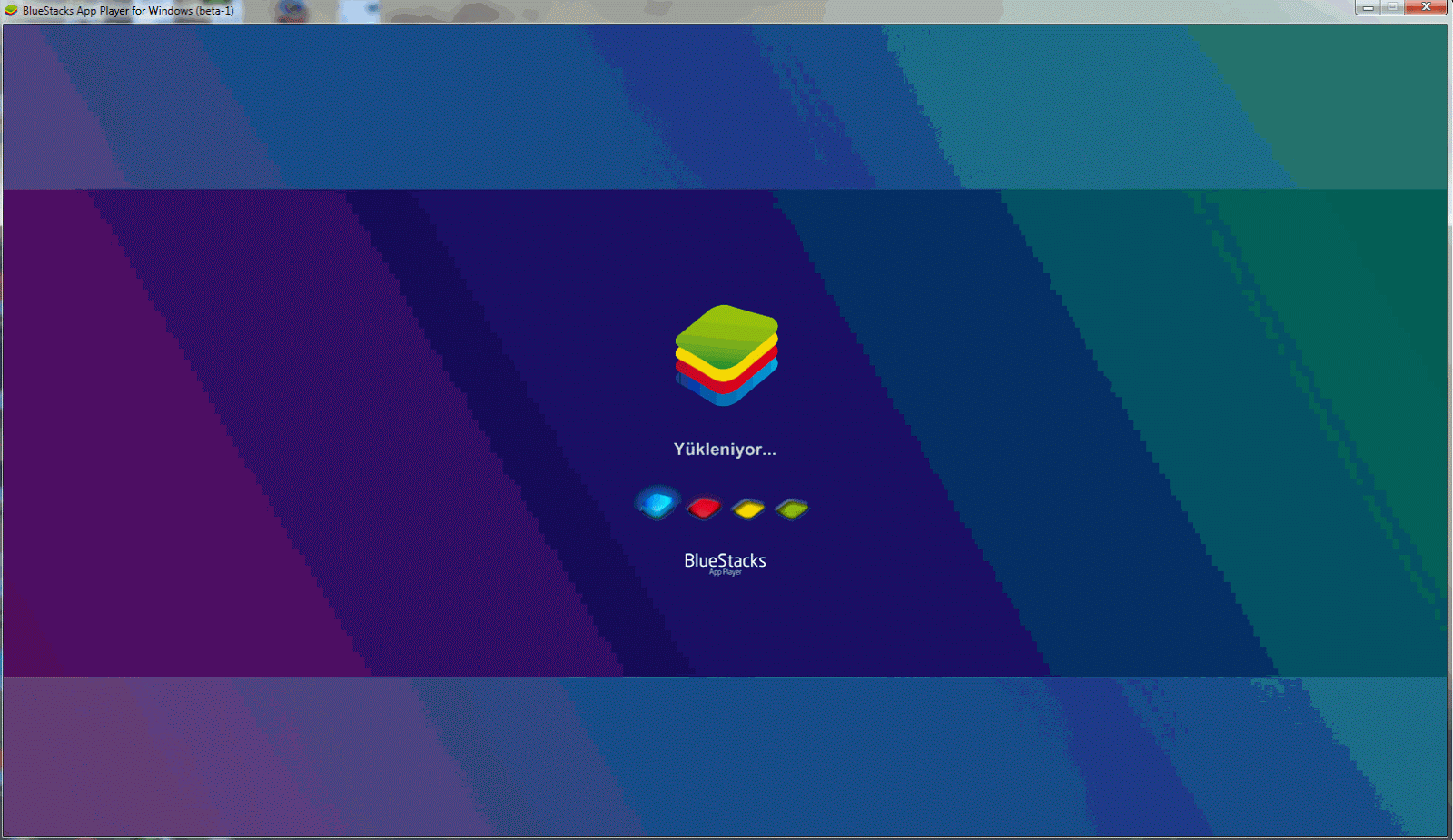Viewport: 1453px width, 840px height.
Task: Click the BlueStacks App Player wordmark
Action: pos(725,563)
